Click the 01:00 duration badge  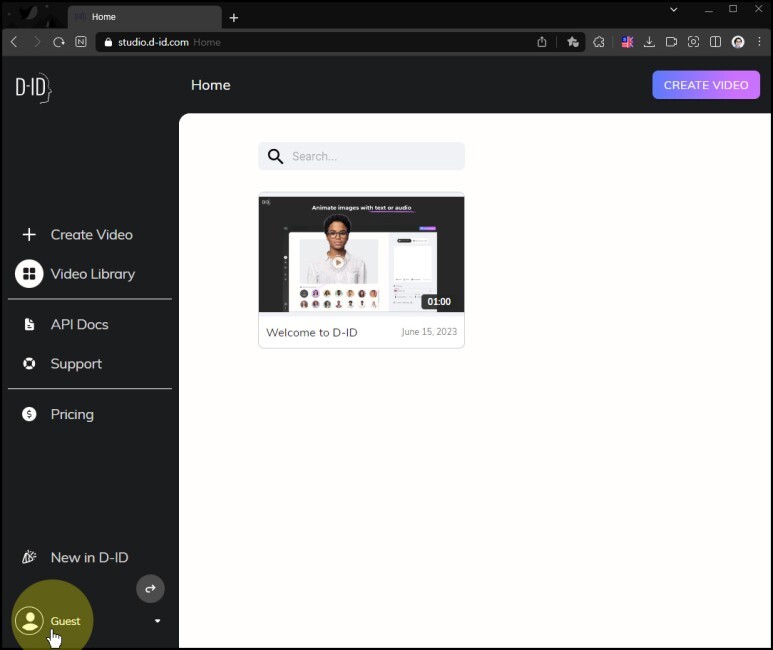click(439, 301)
